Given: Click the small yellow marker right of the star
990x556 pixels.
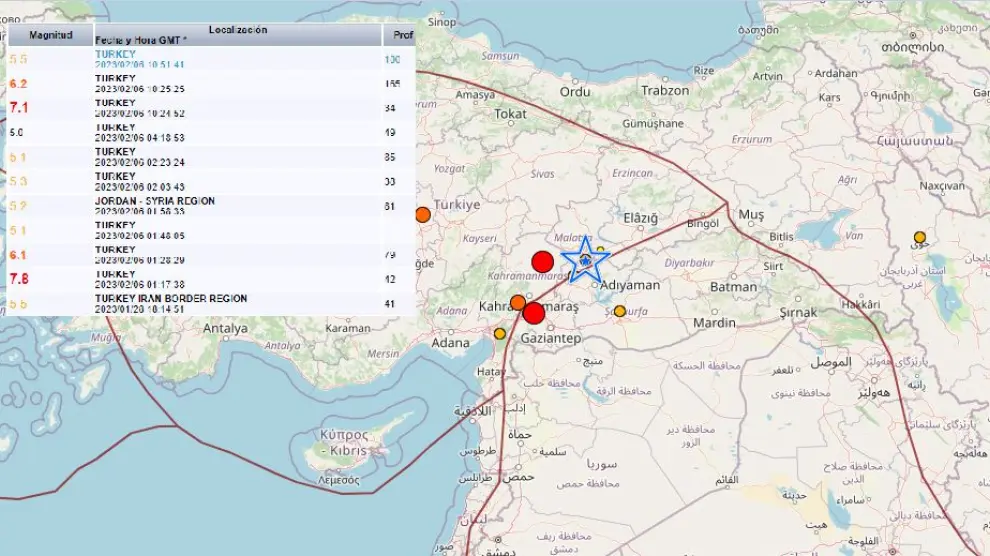Looking at the screenshot, I should click(601, 250).
